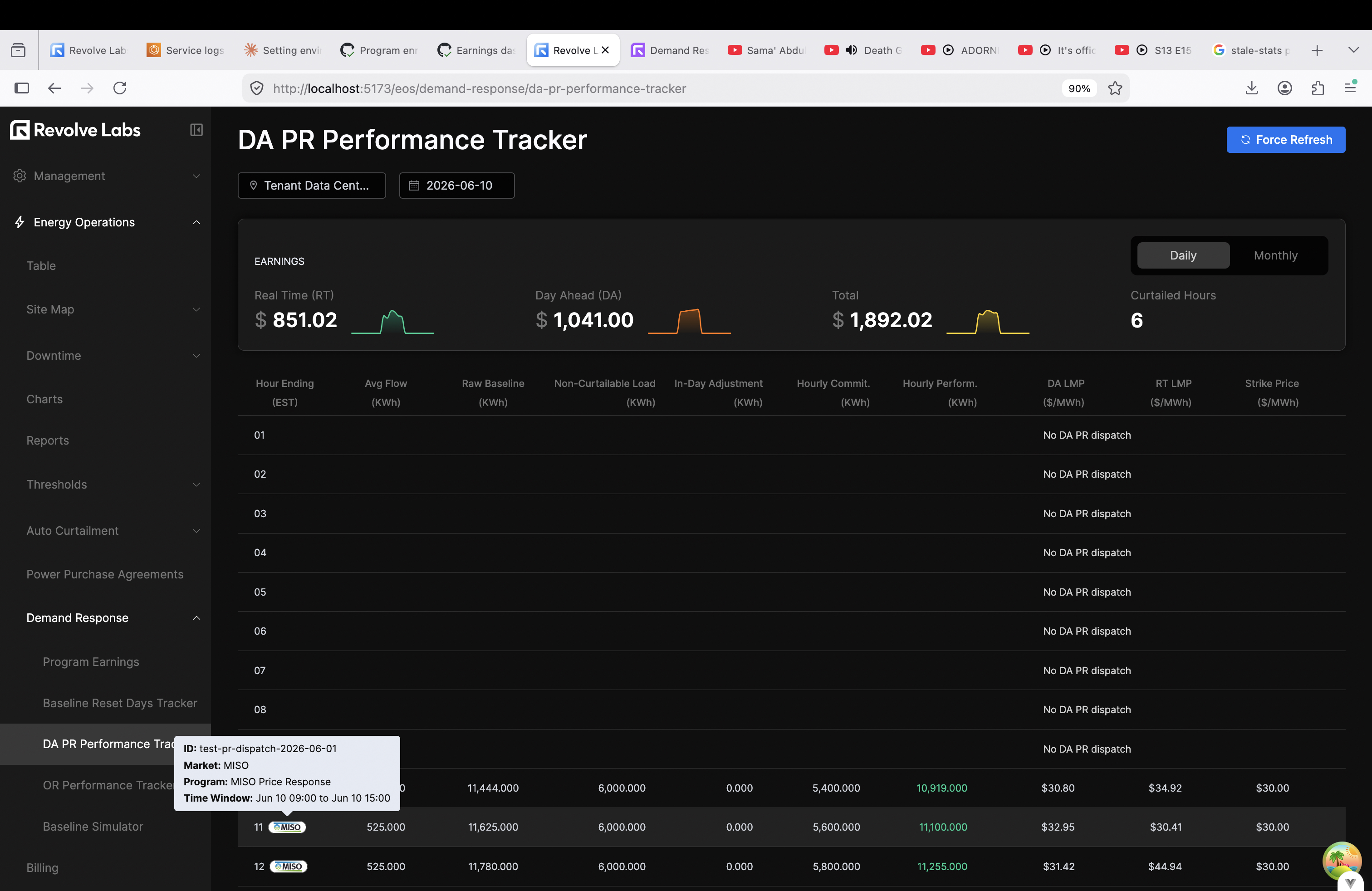The width and height of the screenshot is (1372, 891).
Task: Open the Charts menu item
Action: [x=44, y=399]
